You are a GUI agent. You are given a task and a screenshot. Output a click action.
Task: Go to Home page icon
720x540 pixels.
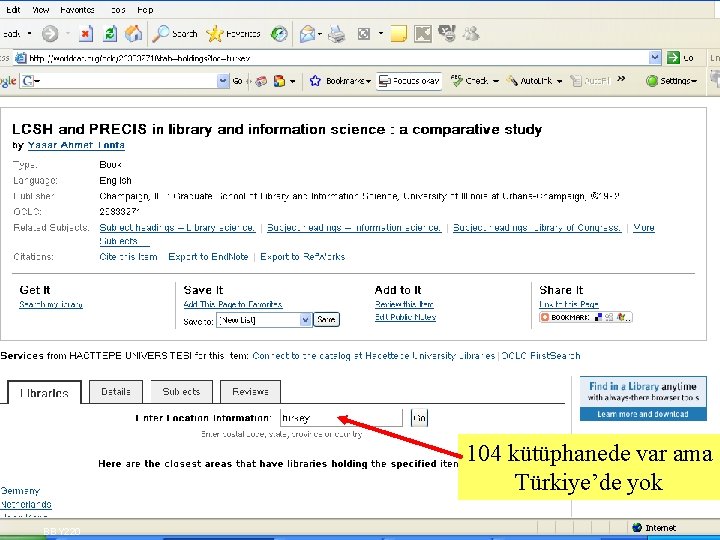(x=133, y=34)
